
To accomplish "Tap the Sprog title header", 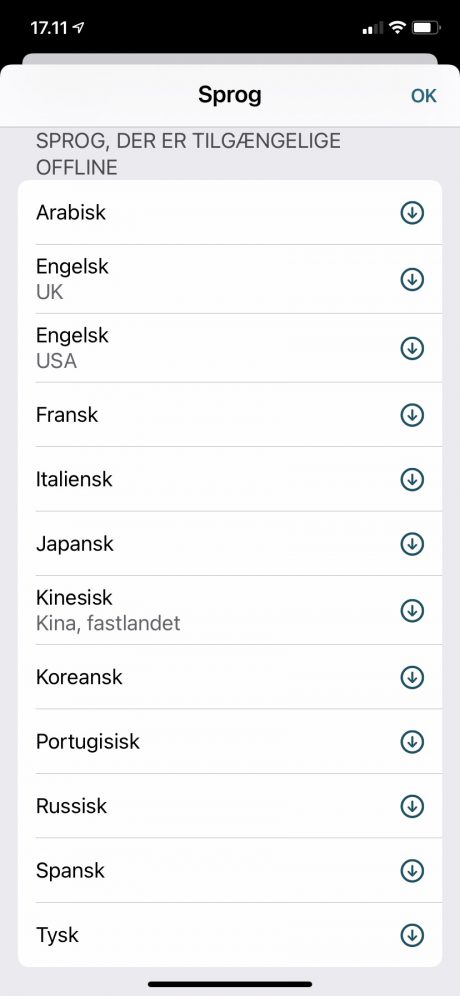I will click(x=229, y=95).
